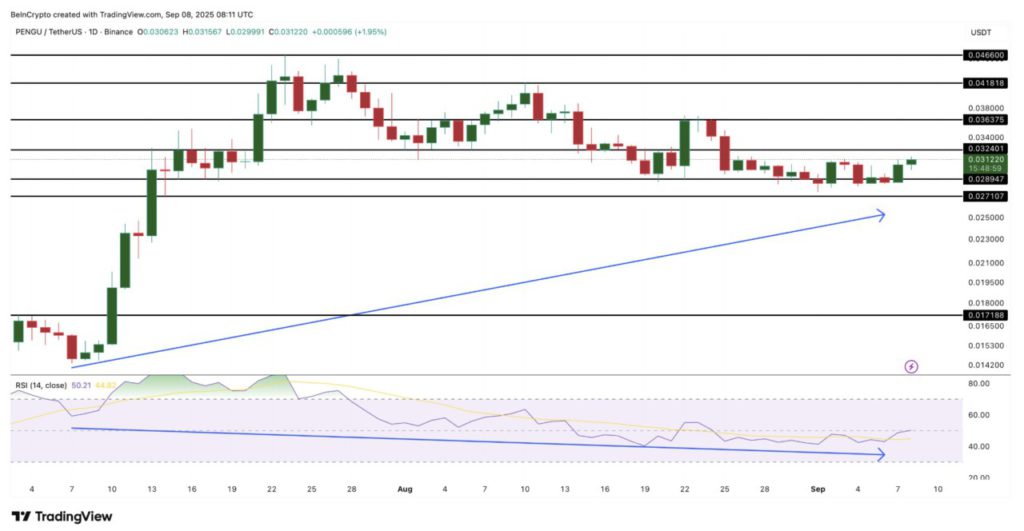
Task: Click the current price label 0.031220
Action: [985, 159]
